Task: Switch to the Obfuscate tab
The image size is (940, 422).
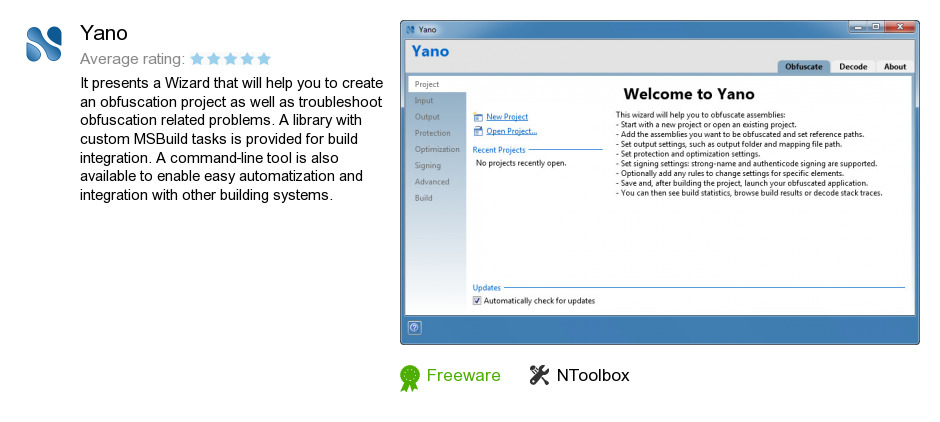Action: click(x=804, y=67)
